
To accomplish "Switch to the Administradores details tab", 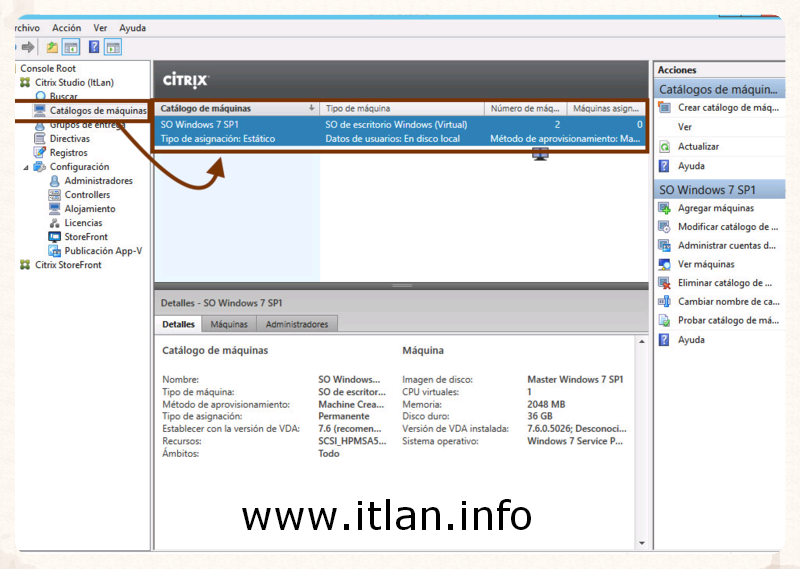I will coord(296,324).
